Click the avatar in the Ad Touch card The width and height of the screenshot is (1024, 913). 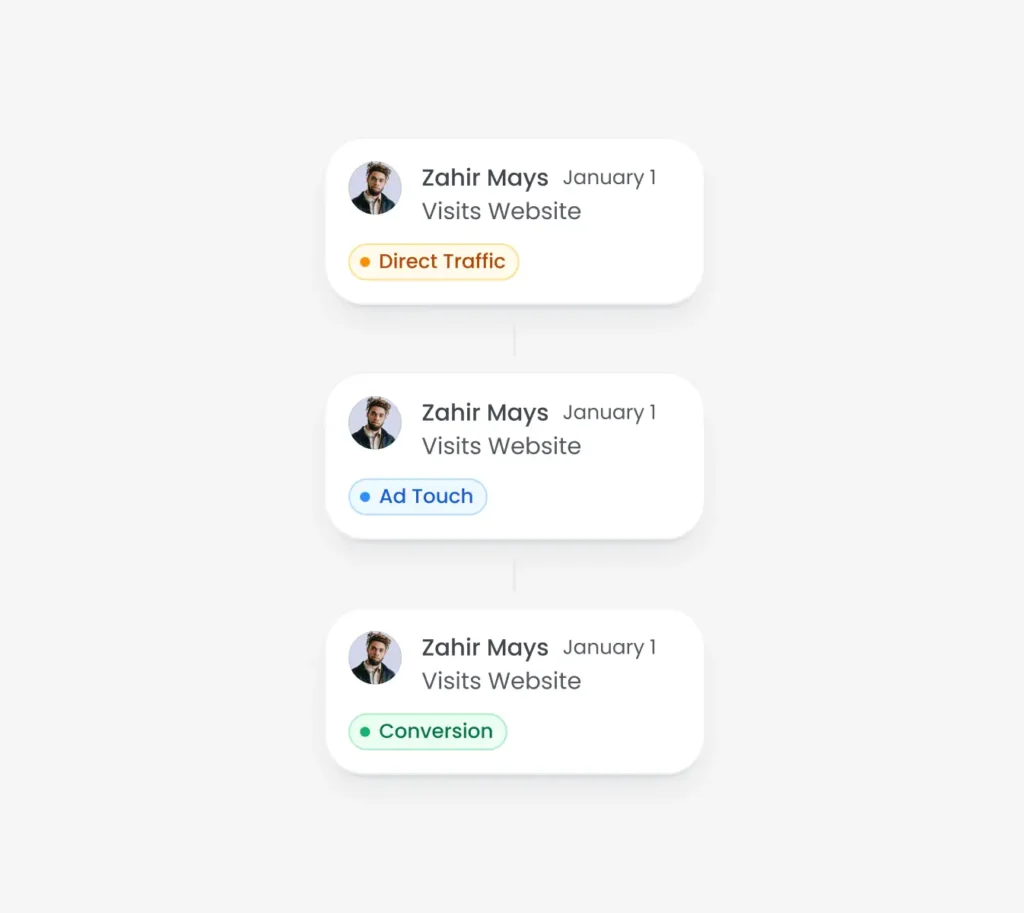coord(375,423)
